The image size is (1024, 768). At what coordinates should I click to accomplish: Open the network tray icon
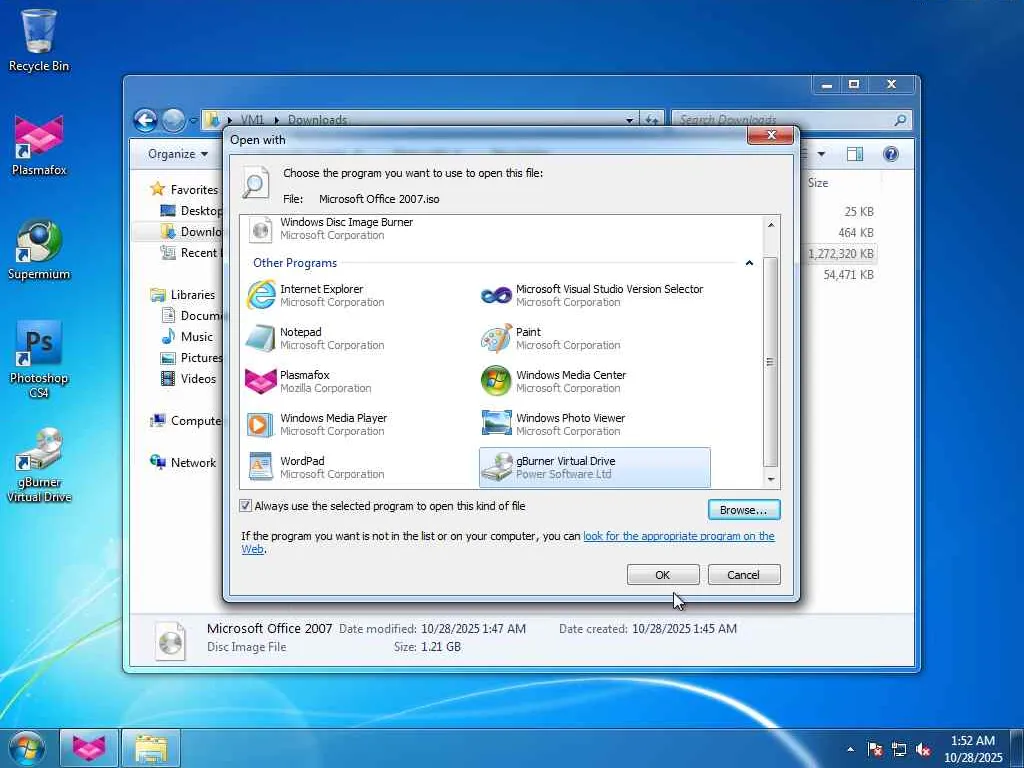(x=899, y=750)
